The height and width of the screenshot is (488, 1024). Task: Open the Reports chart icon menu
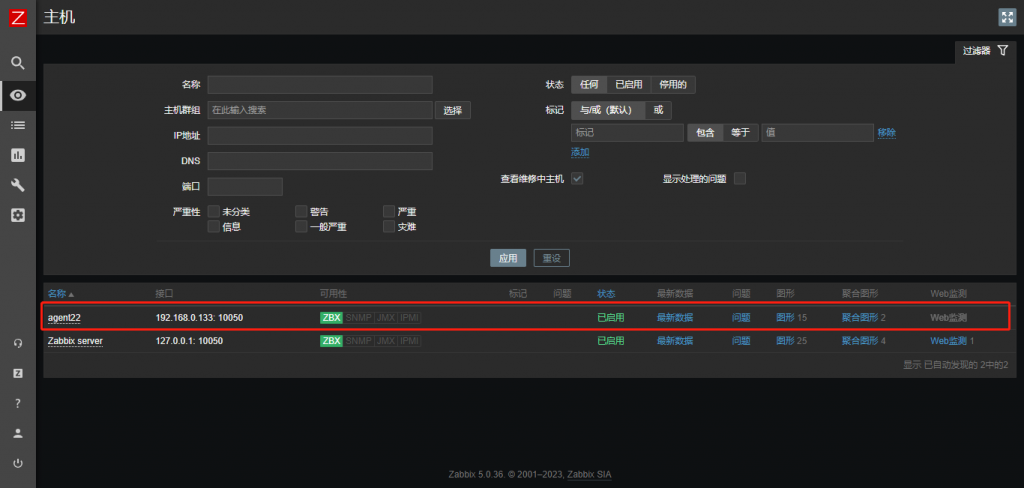tap(18, 155)
